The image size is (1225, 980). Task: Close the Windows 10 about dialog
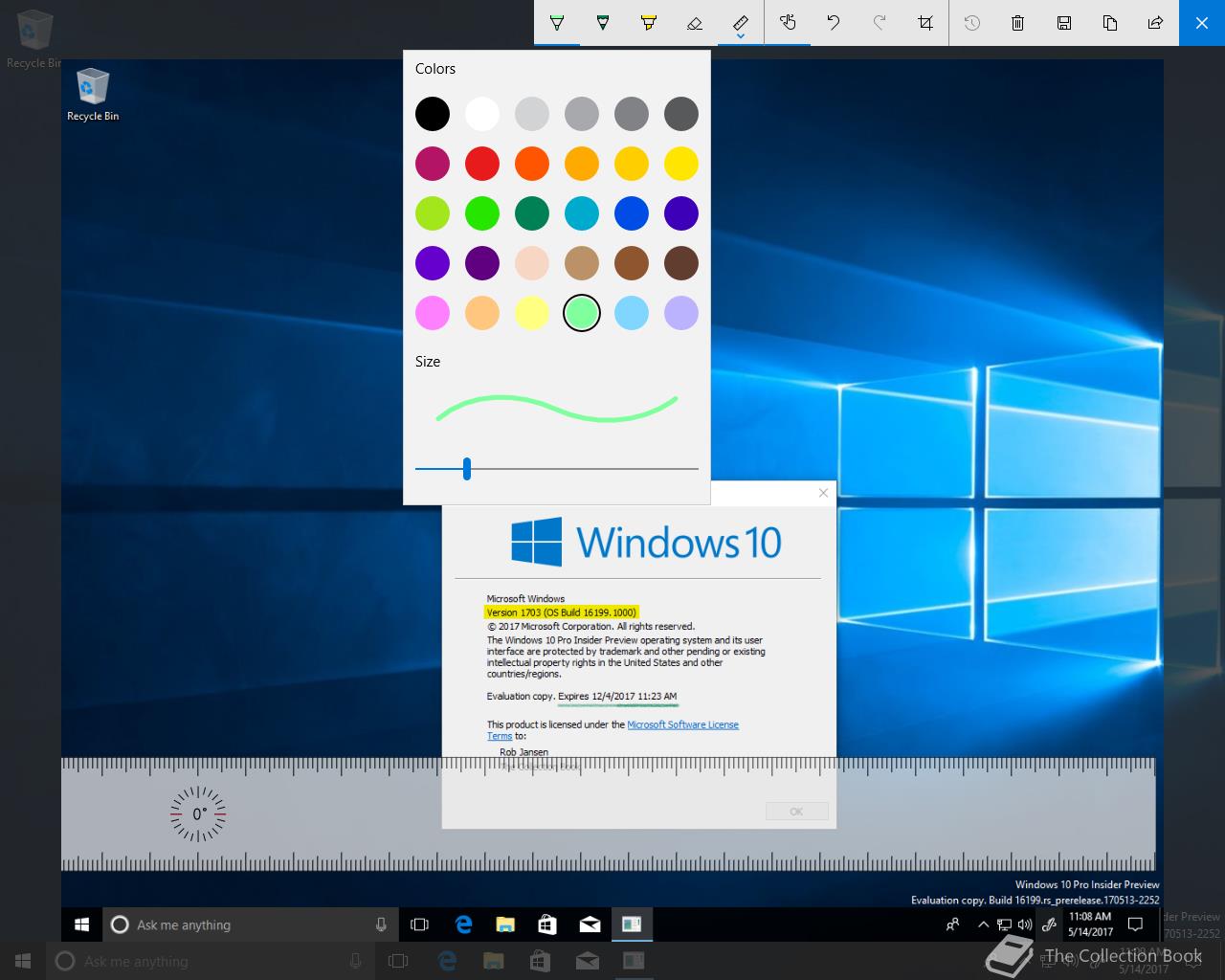[x=823, y=493]
